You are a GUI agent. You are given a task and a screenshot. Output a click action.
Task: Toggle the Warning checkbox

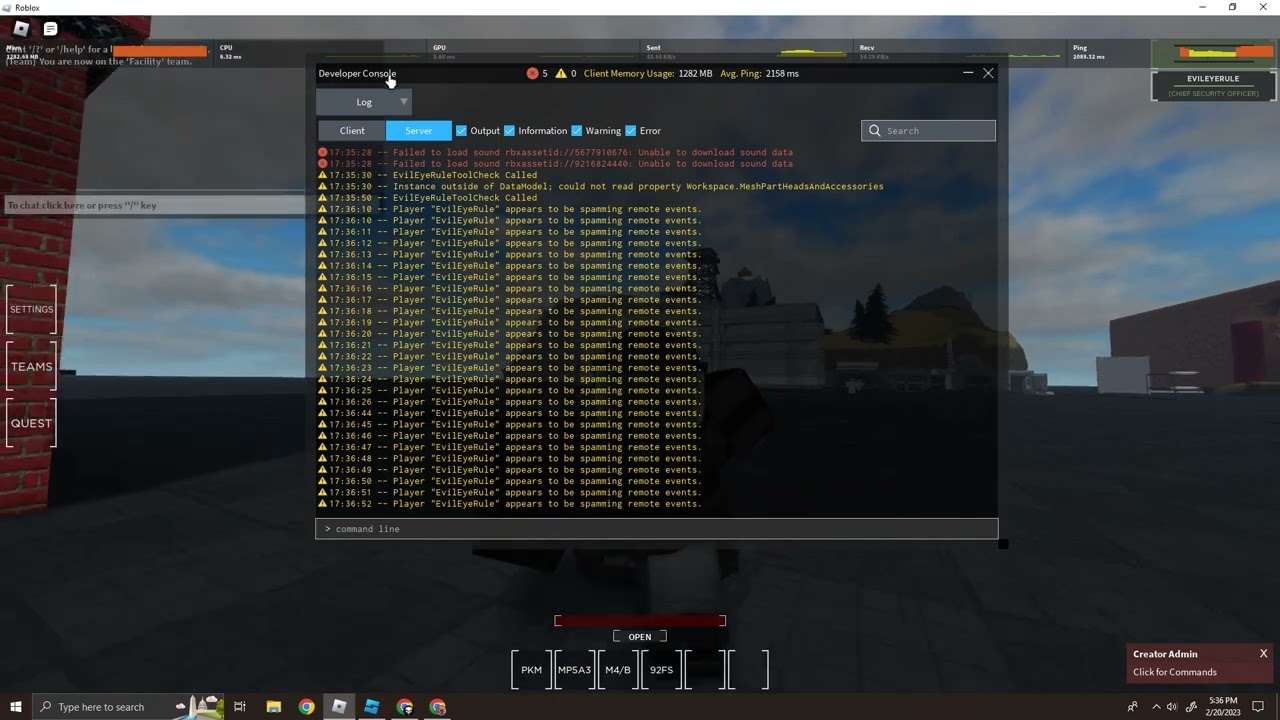tap(576, 131)
